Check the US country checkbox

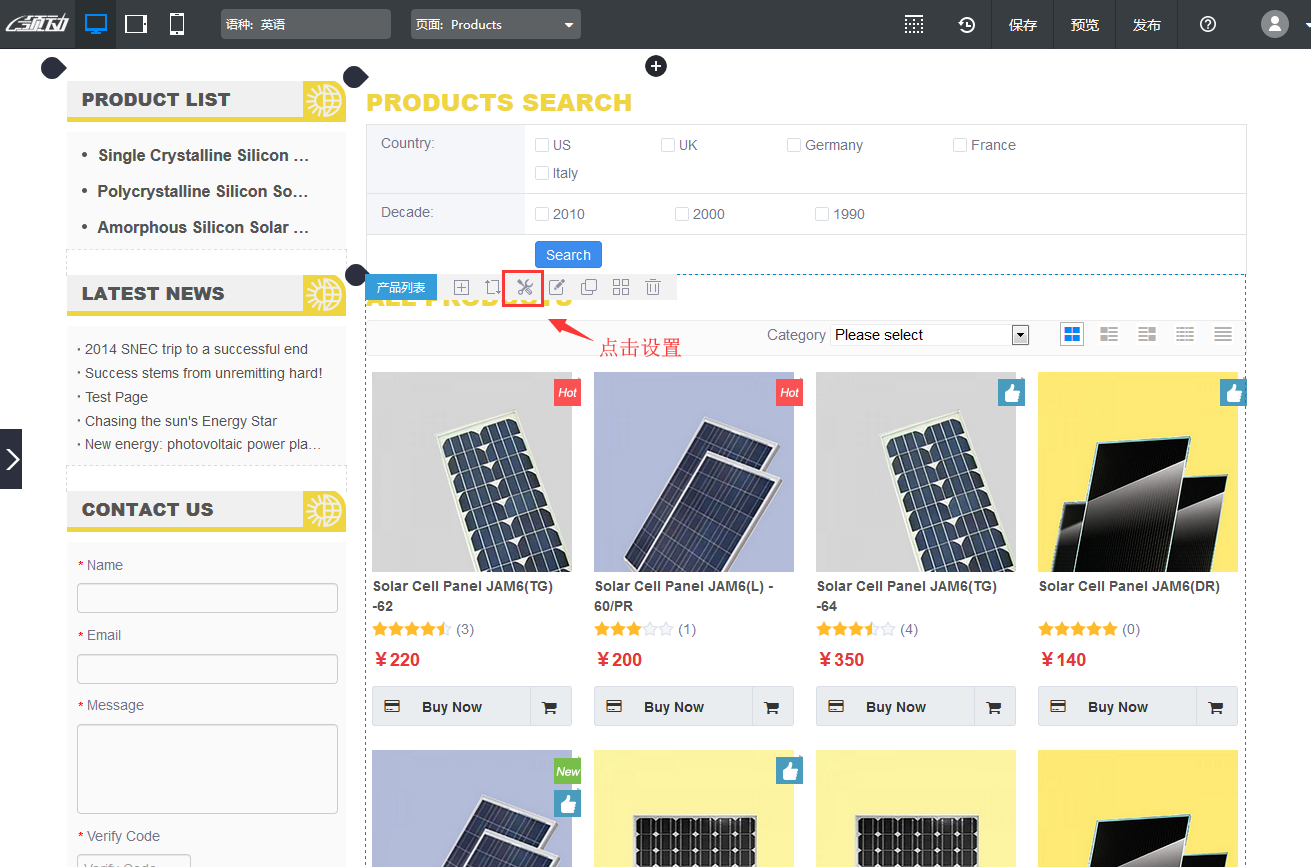(542, 145)
